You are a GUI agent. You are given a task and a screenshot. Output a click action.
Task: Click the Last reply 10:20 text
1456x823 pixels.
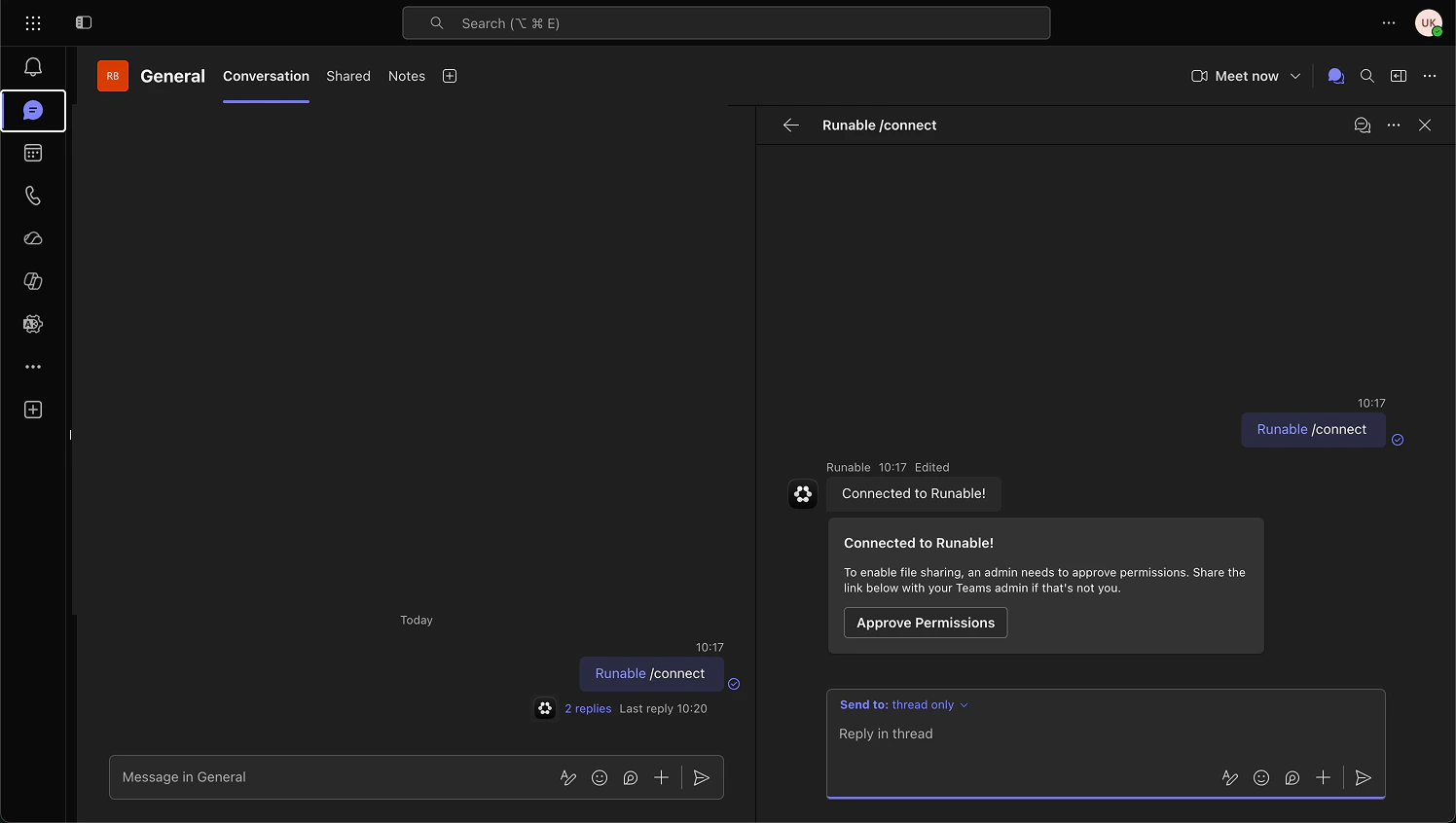[x=664, y=708]
